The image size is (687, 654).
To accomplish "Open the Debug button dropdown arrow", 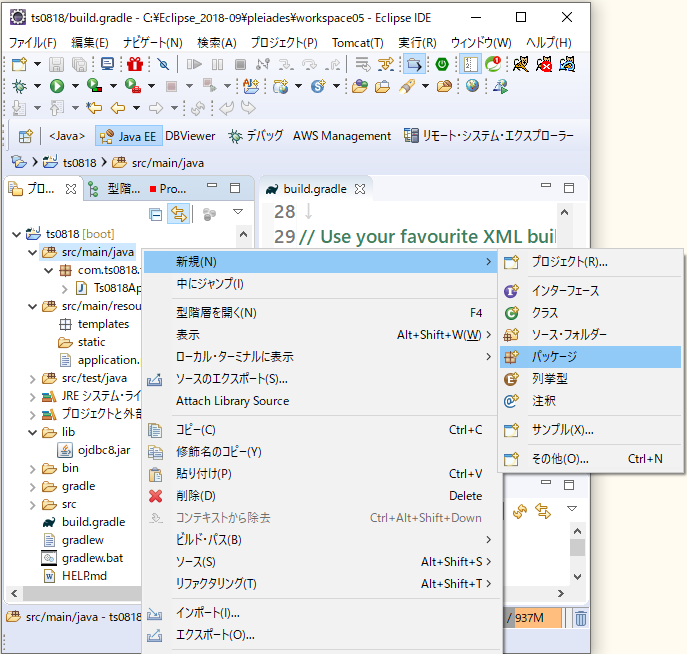I will click(x=38, y=86).
